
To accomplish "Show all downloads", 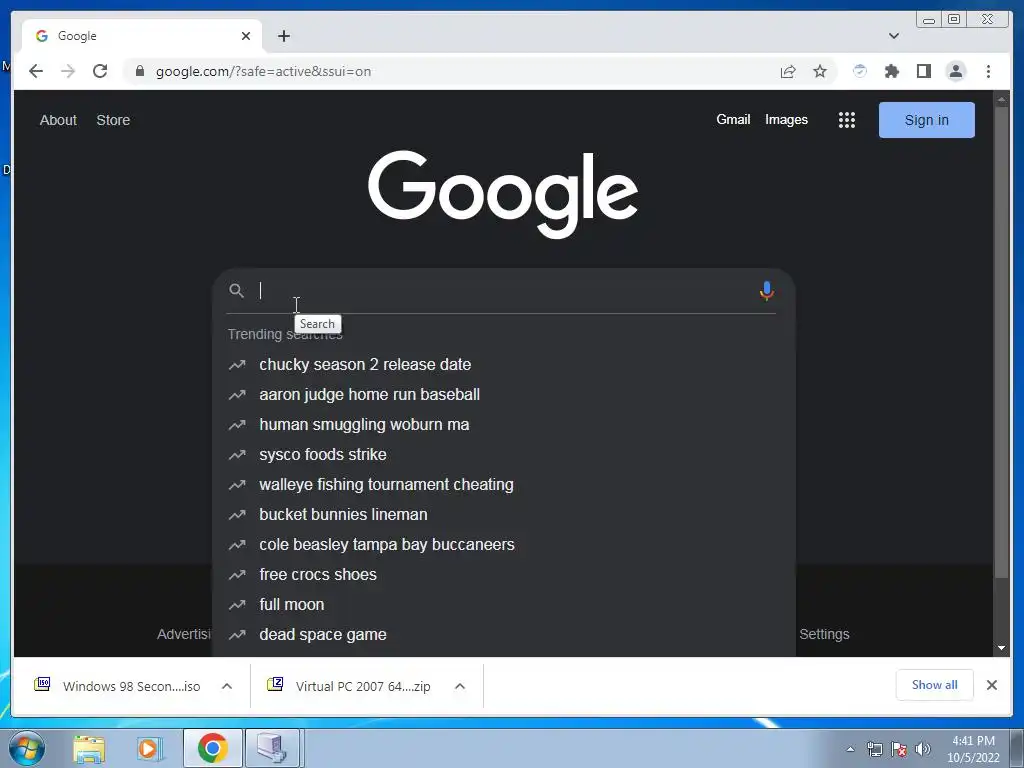I will coord(935,685).
